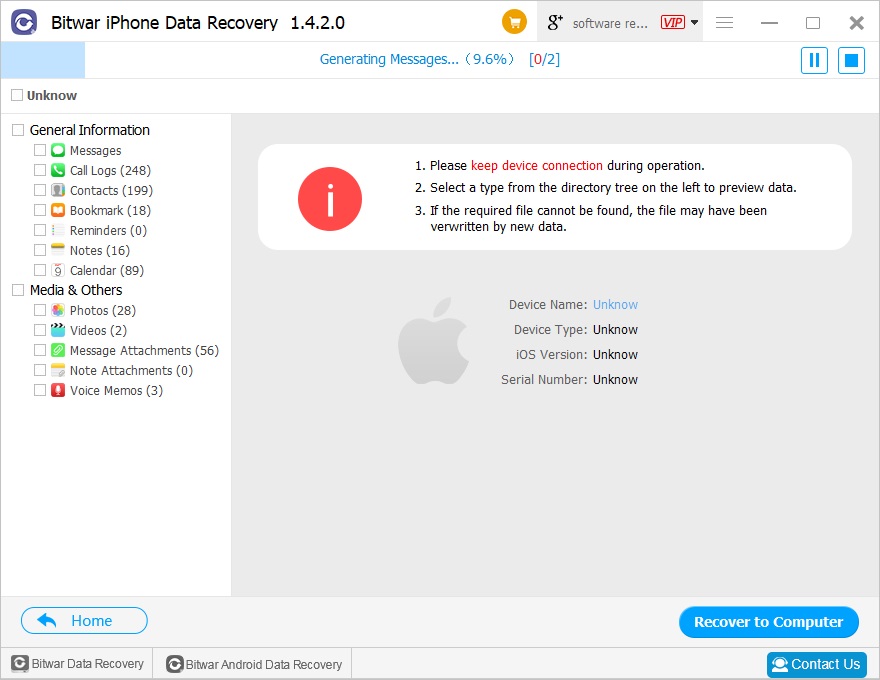This screenshot has width=880, height=680.
Task: Check the Message Attachments checkbox
Action: click(x=40, y=350)
